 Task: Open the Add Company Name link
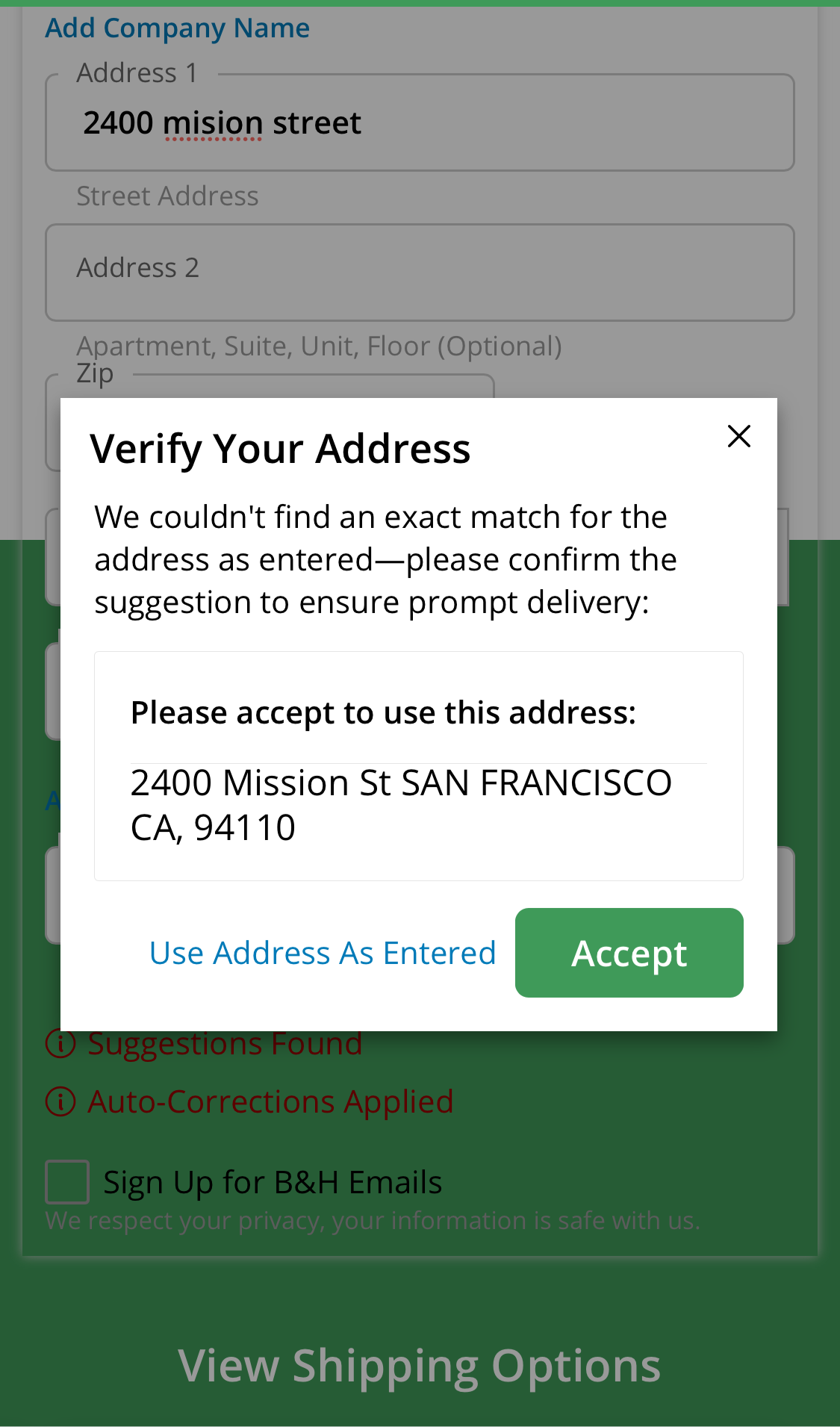(178, 28)
